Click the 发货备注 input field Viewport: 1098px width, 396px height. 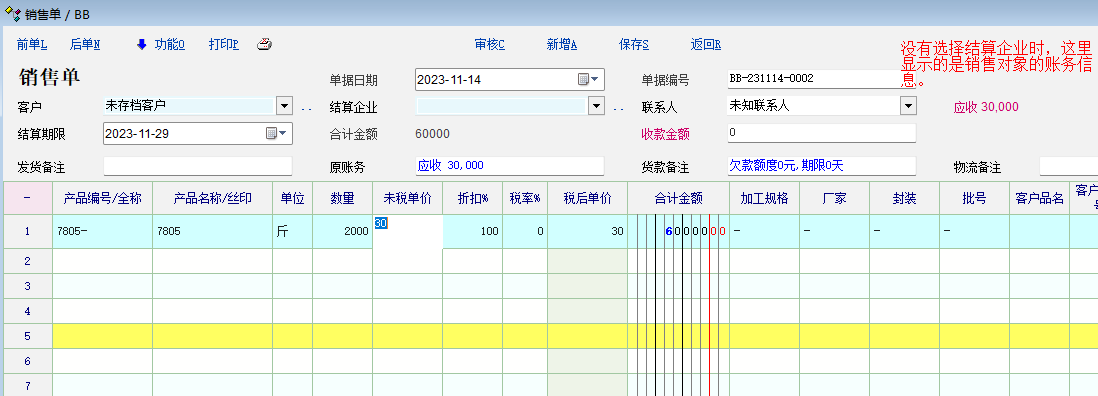(197, 166)
